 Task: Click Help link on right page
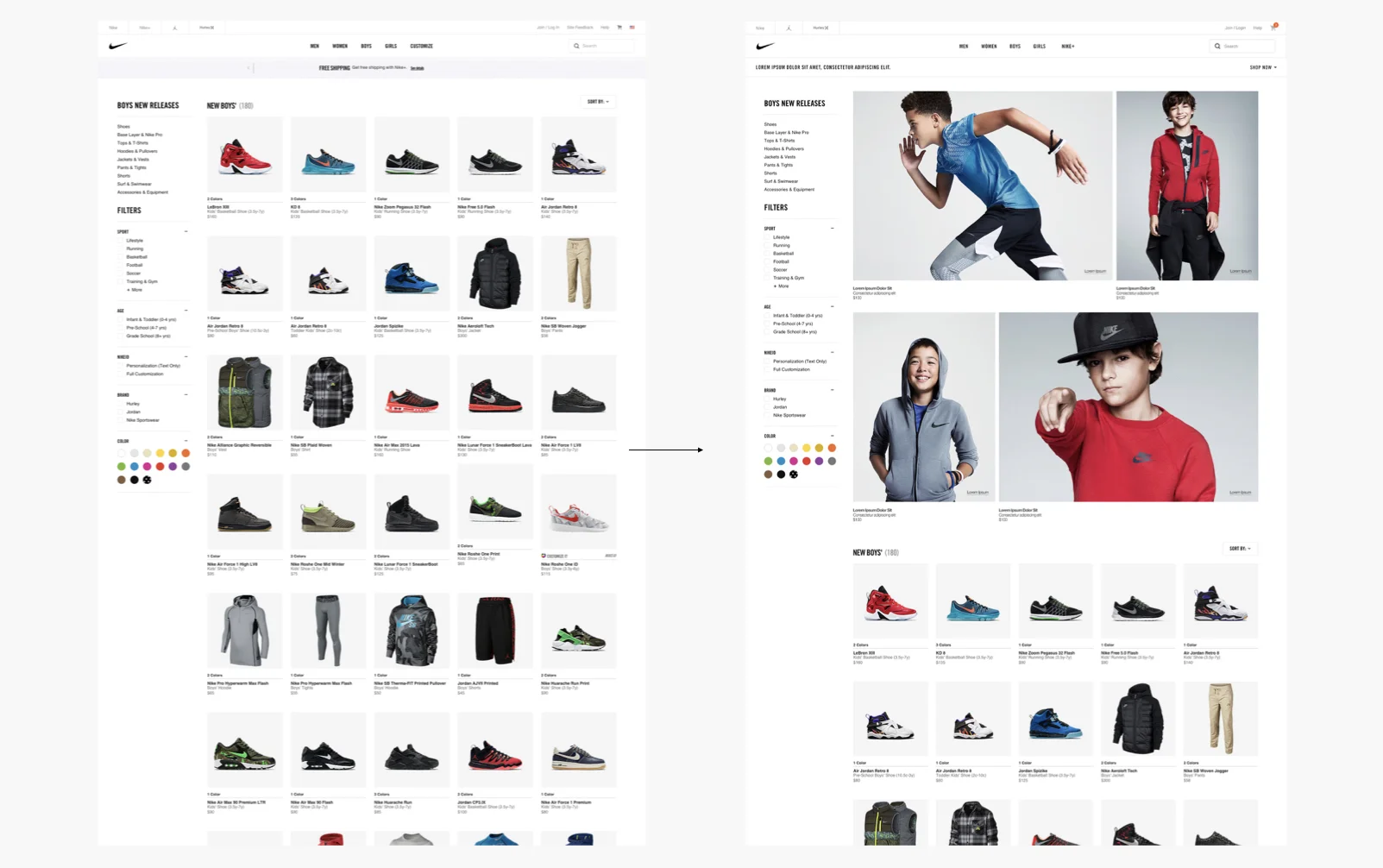pos(1257,28)
